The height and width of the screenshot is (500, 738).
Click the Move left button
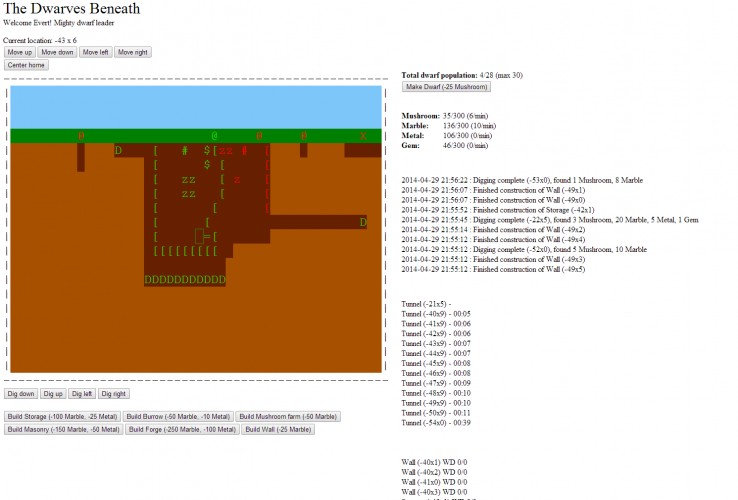pos(96,52)
